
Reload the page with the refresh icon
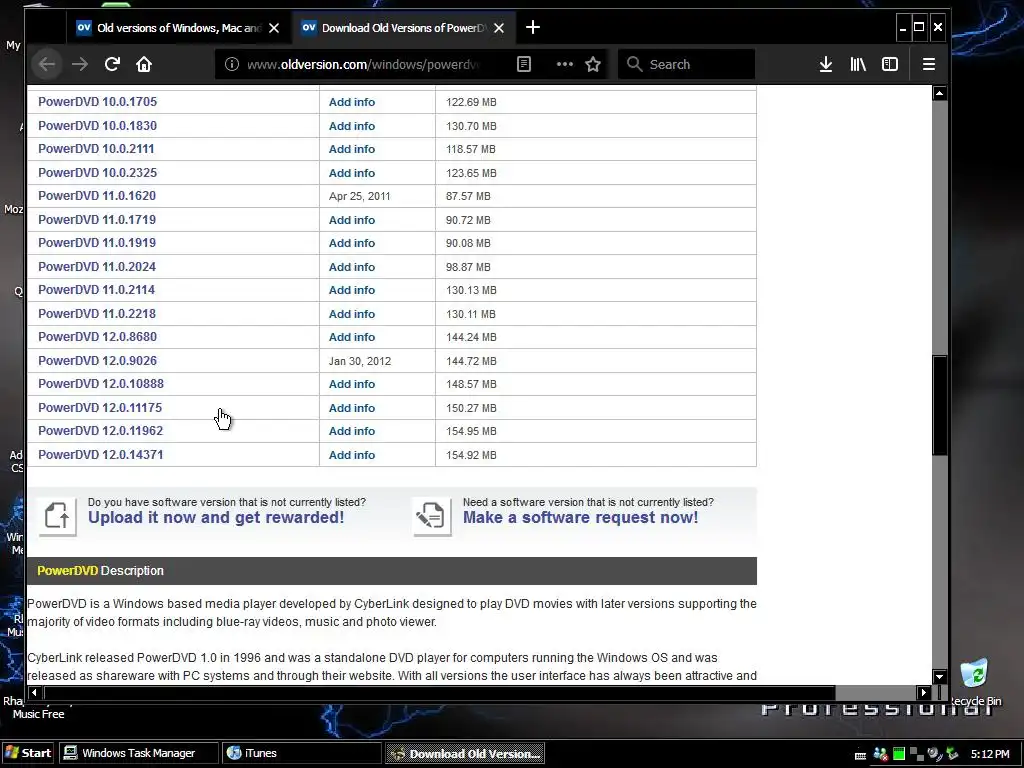coord(112,64)
